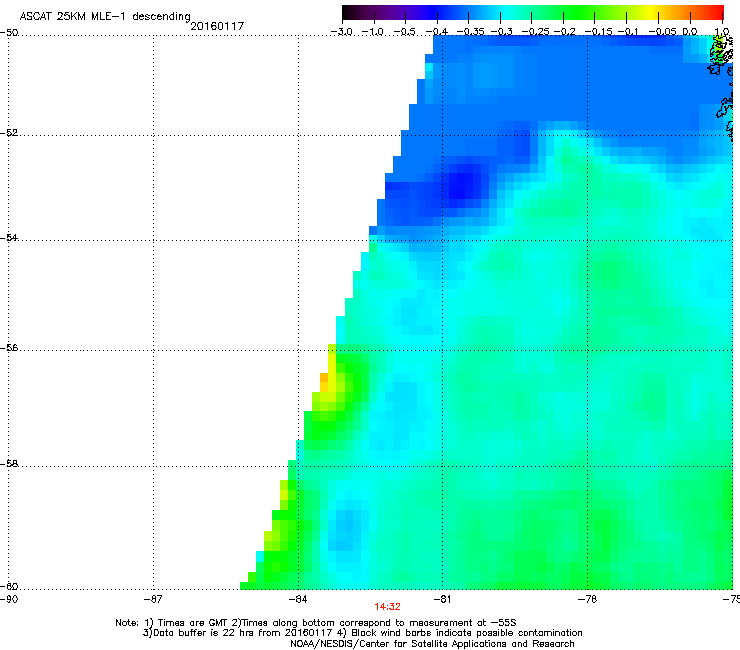Screen dimensions: 740x650
Task: Click the -0.2 colorbar label
Action: point(565,32)
